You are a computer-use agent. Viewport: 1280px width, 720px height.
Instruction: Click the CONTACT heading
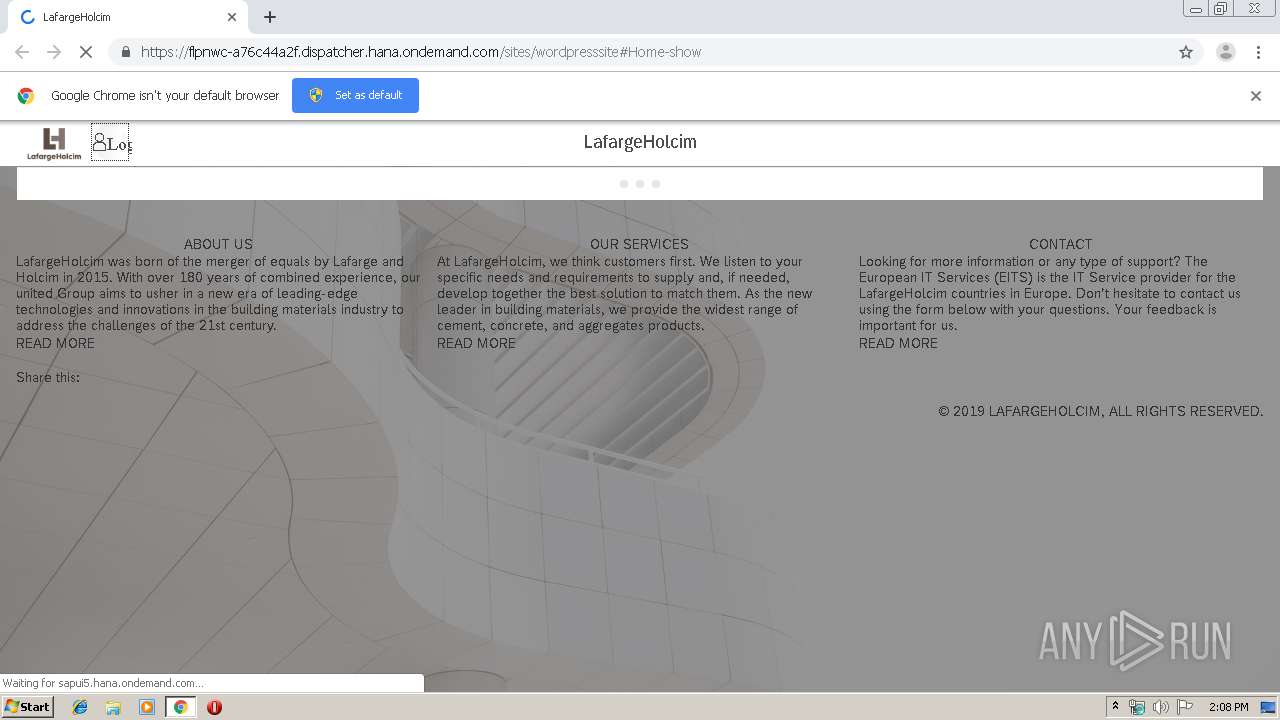pos(1061,244)
